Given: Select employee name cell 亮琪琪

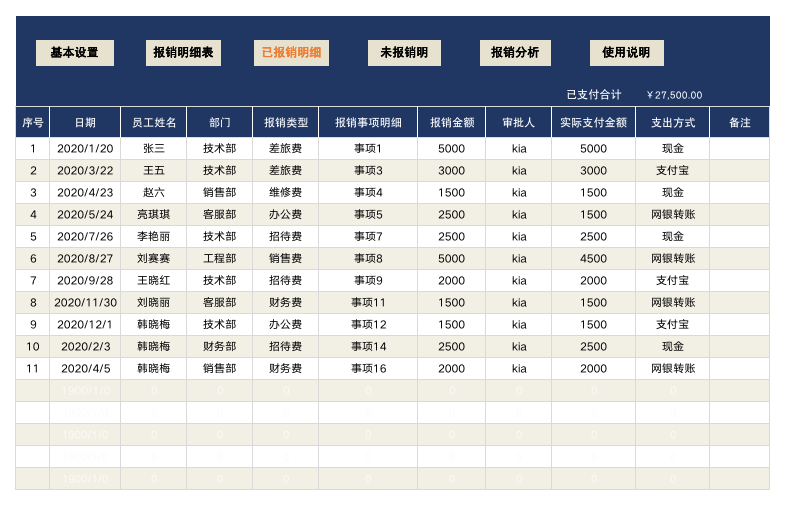Looking at the screenshot, I should 154,215.
